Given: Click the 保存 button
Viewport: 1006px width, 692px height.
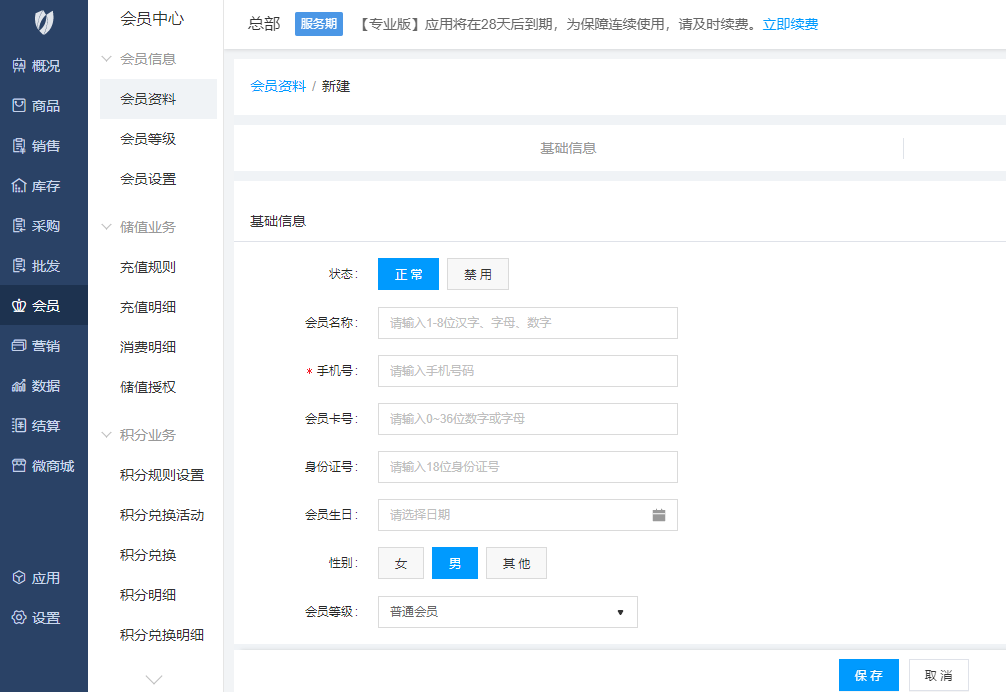Looking at the screenshot, I should click(x=868, y=675).
